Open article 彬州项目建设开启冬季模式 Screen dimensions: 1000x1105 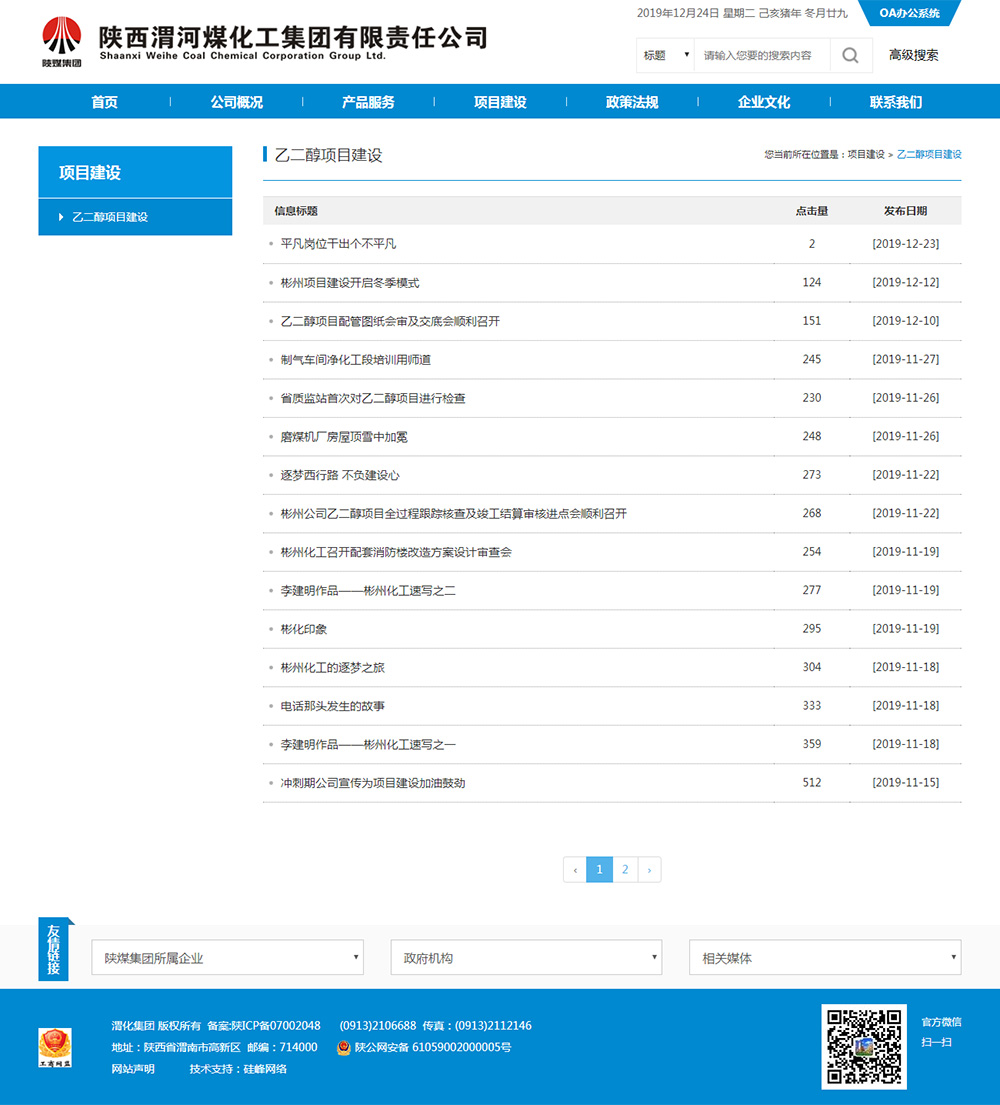350,283
